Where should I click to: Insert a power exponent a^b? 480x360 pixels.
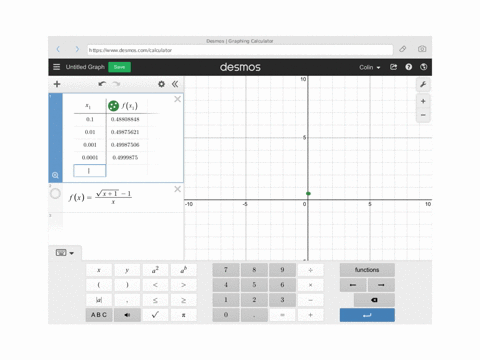(x=183, y=270)
